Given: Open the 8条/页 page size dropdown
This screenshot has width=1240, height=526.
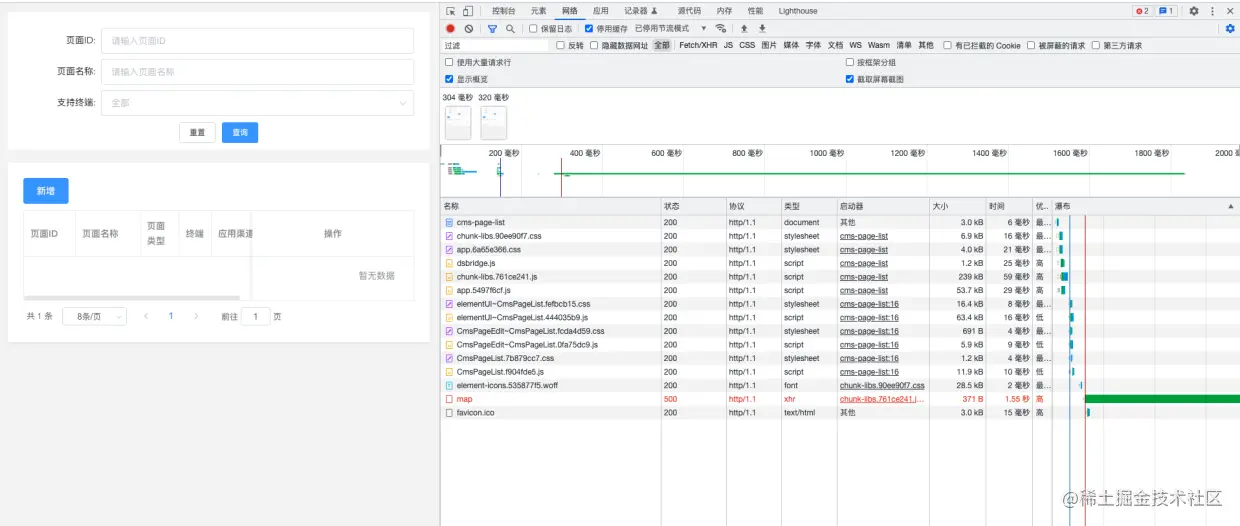Looking at the screenshot, I should tap(94, 316).
